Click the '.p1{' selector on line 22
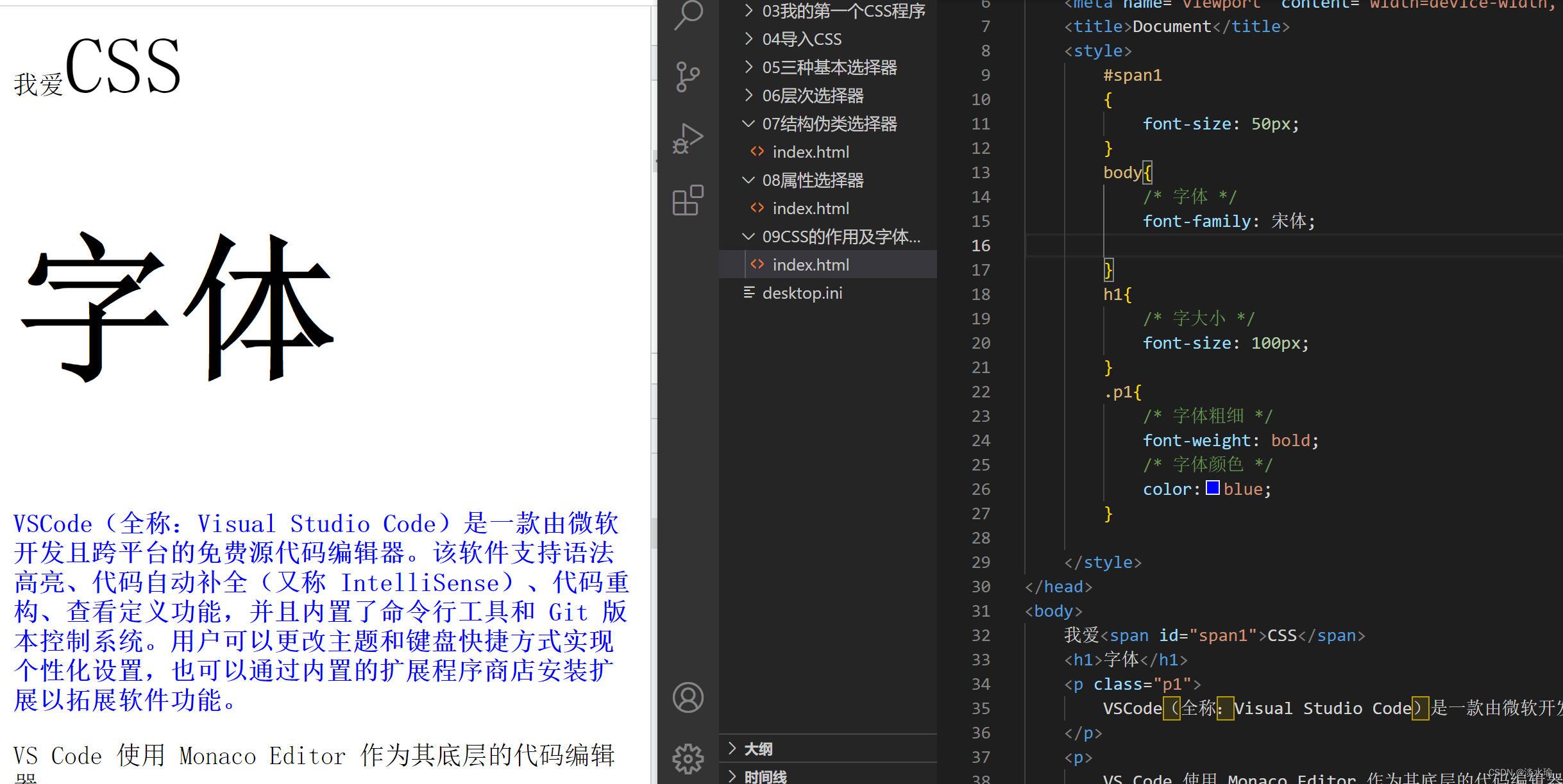Screen dimensions: 1563x784 click(1122, 392)
